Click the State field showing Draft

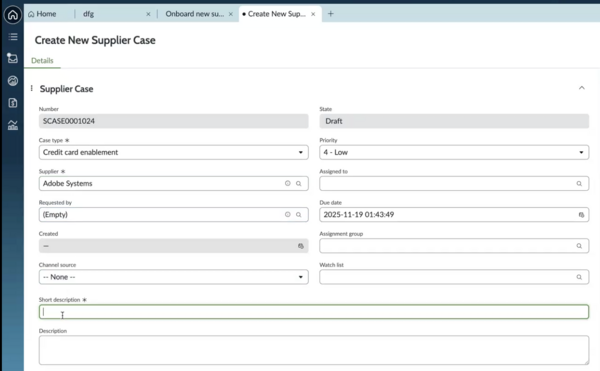[x=454, y=121]
